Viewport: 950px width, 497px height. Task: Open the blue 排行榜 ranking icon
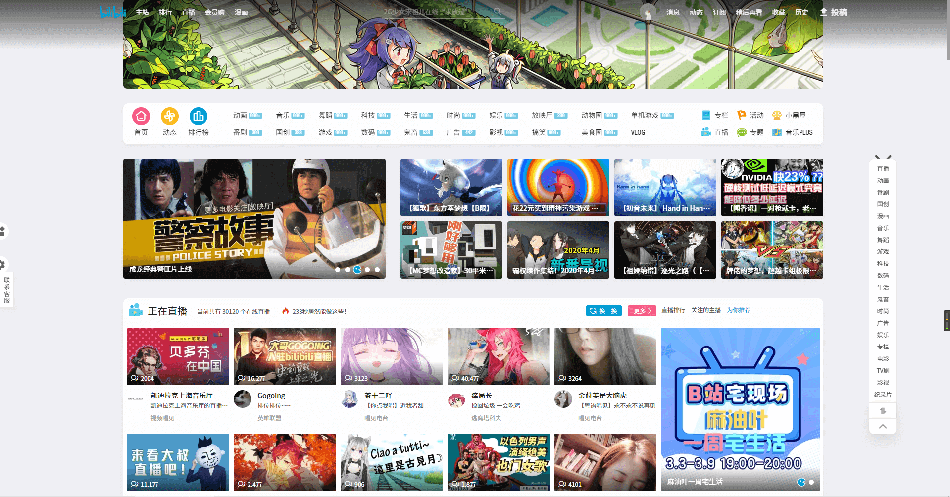[198, 116]
